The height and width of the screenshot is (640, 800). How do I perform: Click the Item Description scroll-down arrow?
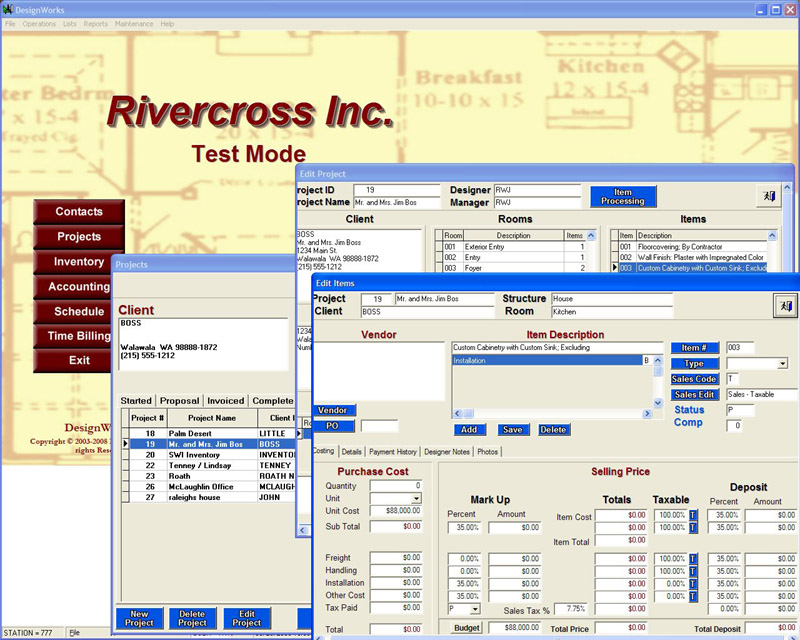[x=658, y=403]
